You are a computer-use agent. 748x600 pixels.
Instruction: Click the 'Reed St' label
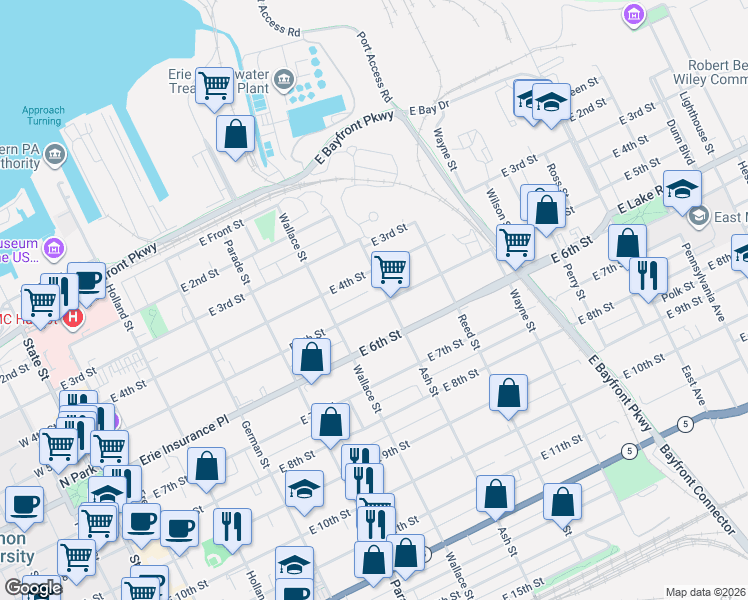pyautogui.click(x=468, y=332)
